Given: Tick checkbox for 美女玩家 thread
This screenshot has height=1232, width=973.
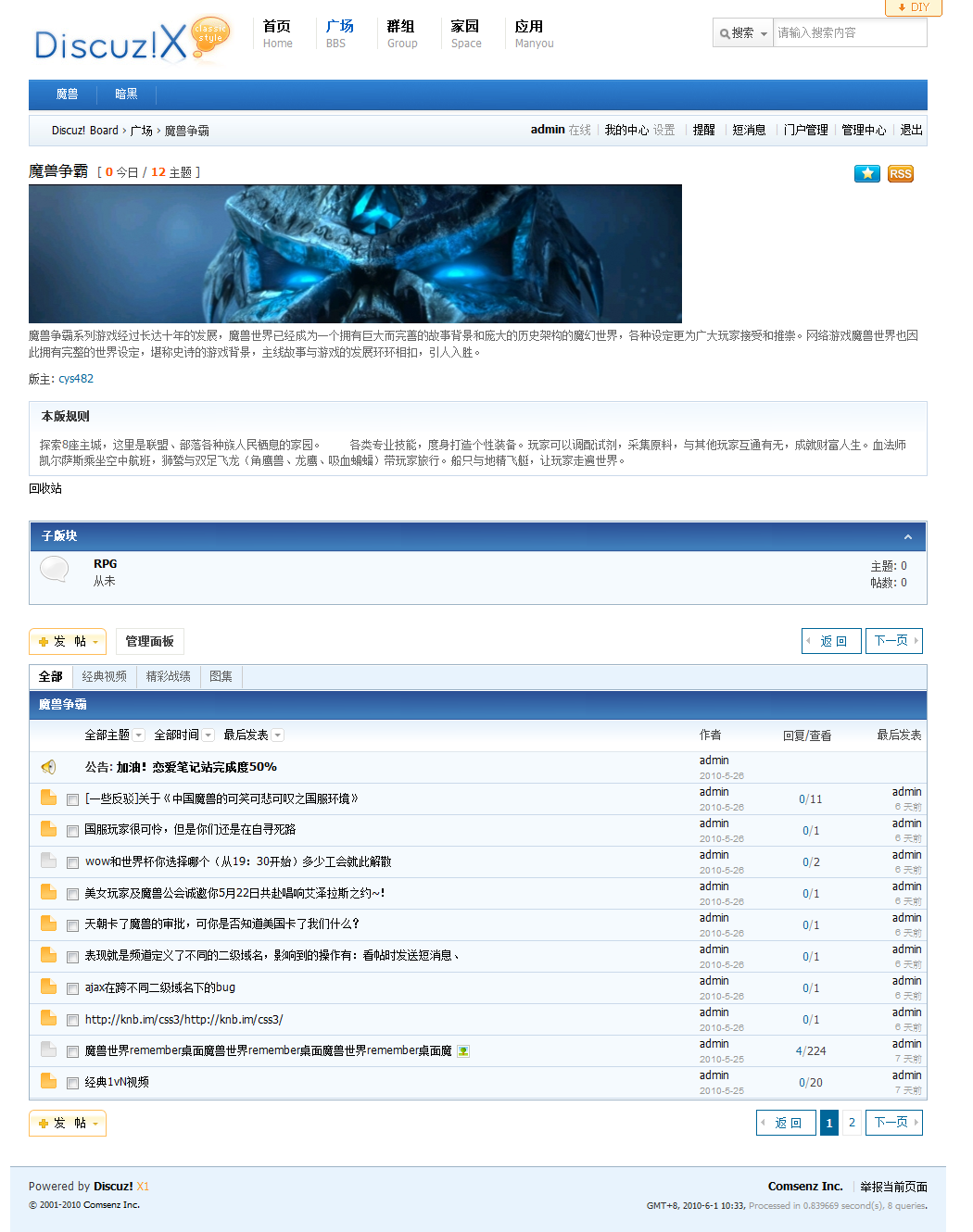Looking at the screenshot, I should (72, 894).
